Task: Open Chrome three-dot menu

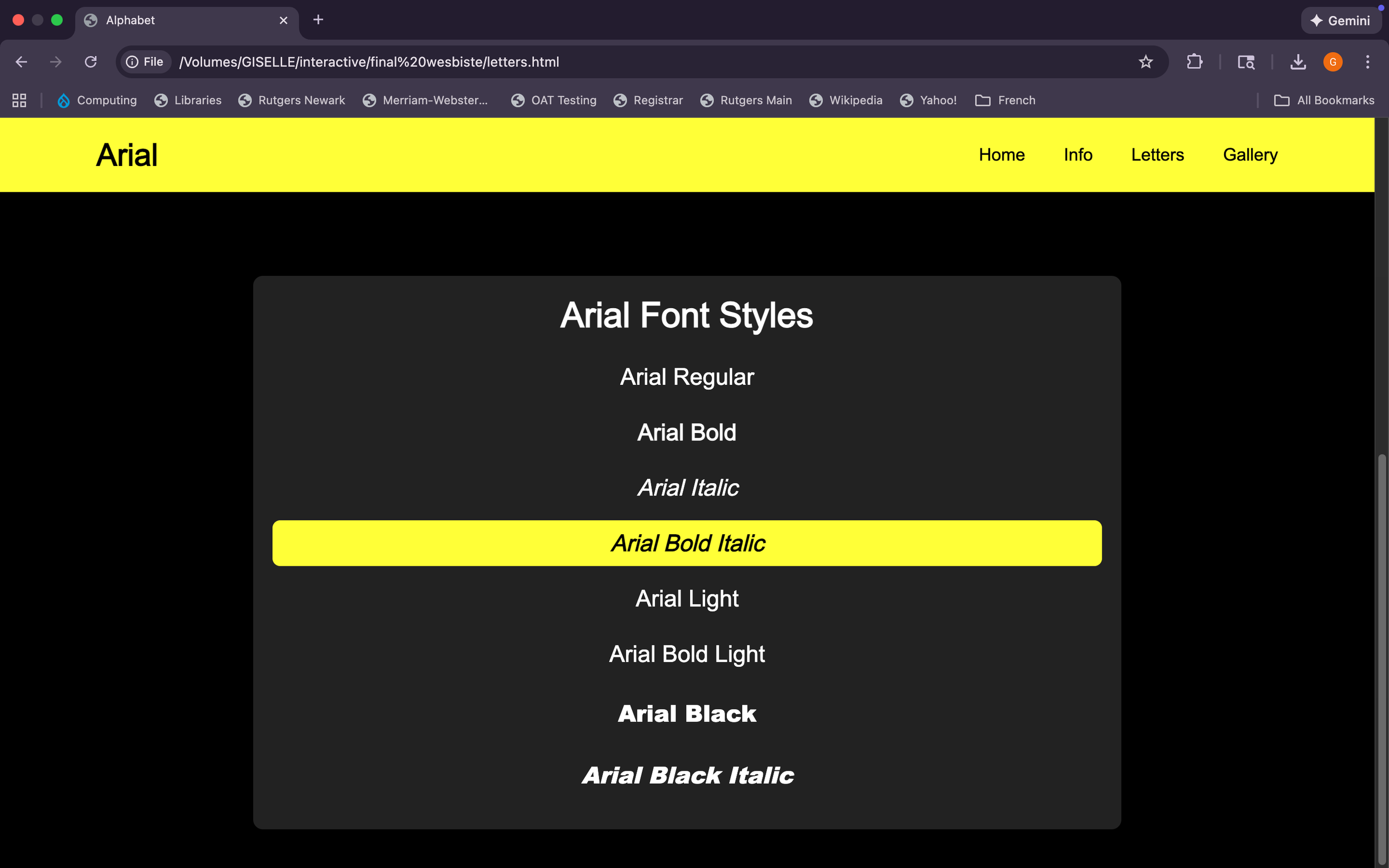Action: (1367, 62)
